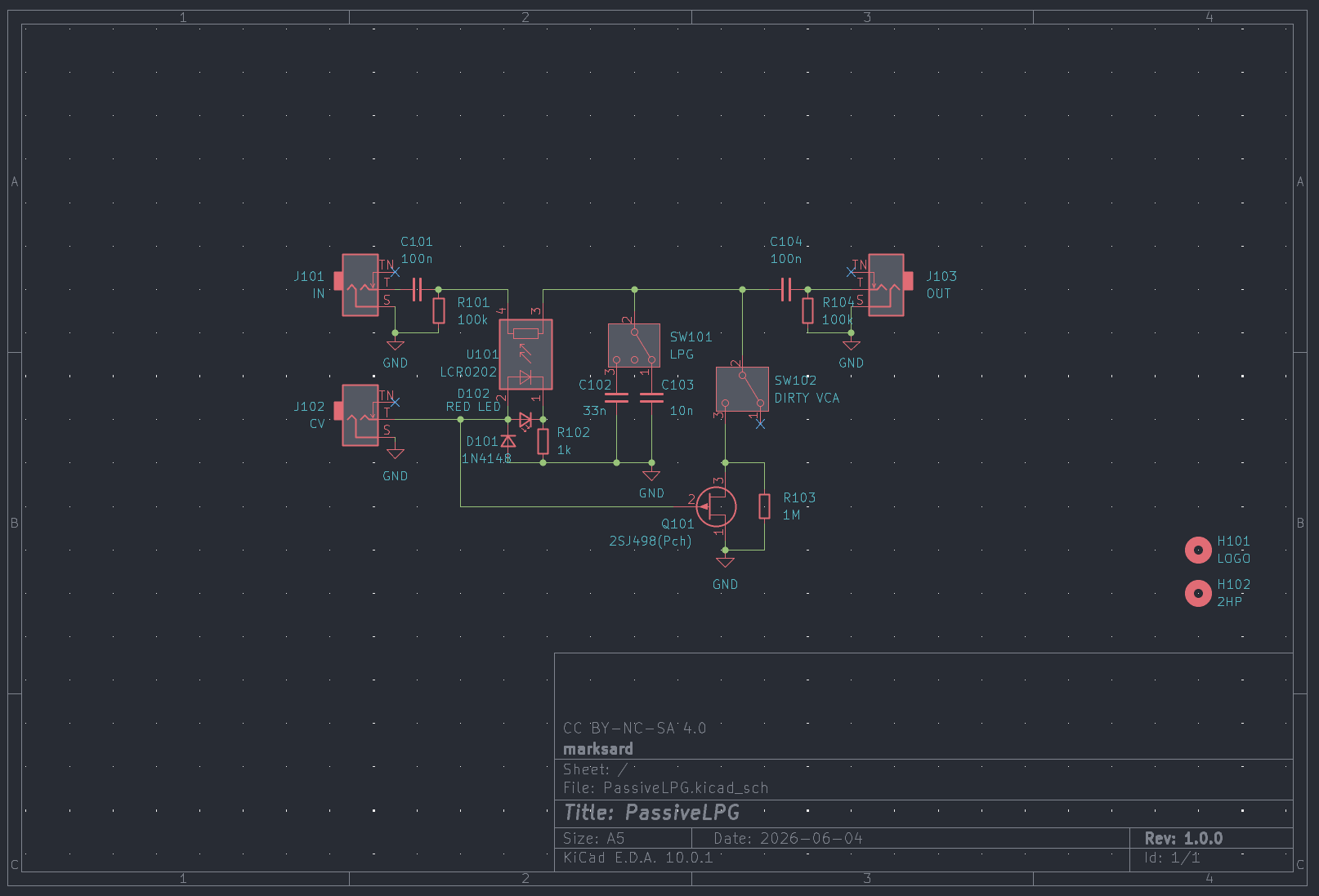Click the Date field in title block
This screenshot has width=1319, height=896.
coord(788,839)
